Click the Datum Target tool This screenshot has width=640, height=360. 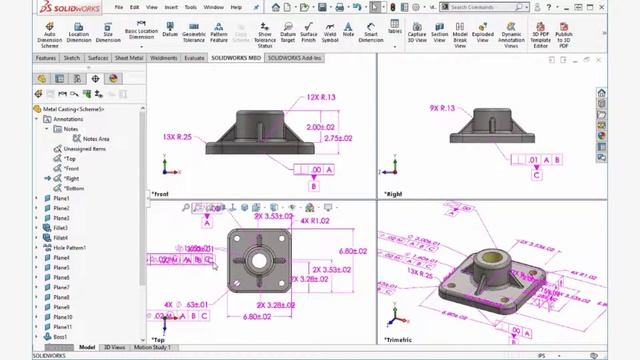coord(288,33)
